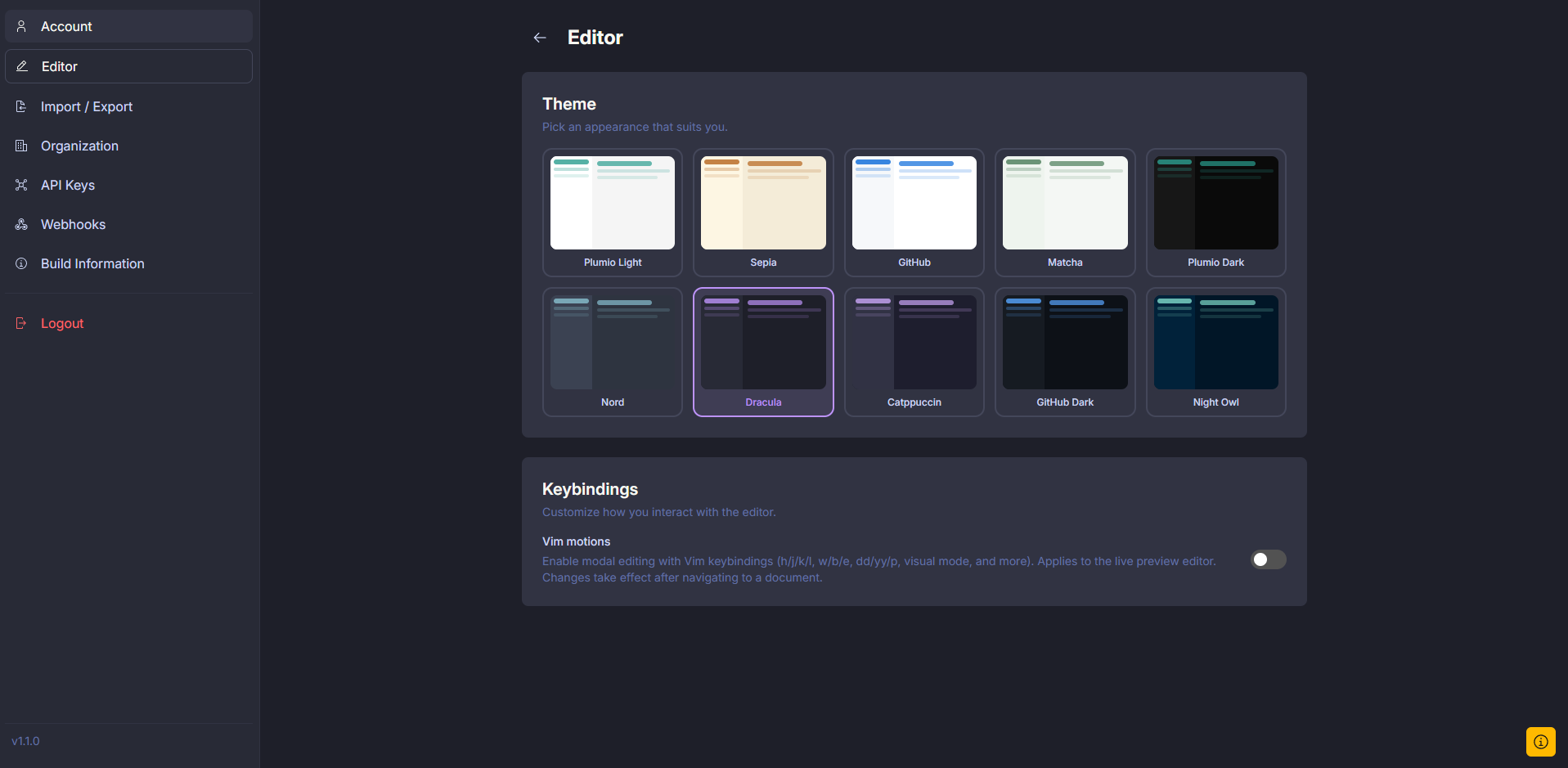This screenshot has height=768, width=1568.
Task: Click the red Logout icon
Action: (21, 323)
